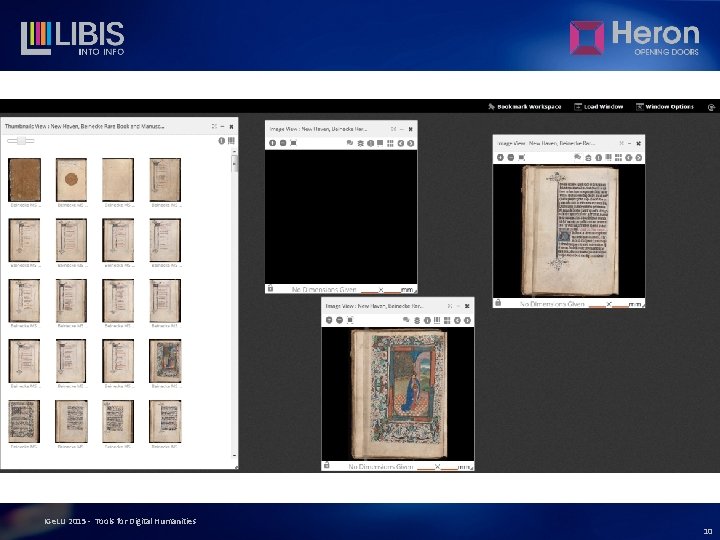Viewport: 720px width, 540px height.
Task: Go to next page in illuminated miniature window
Action: tap(467, 320)
